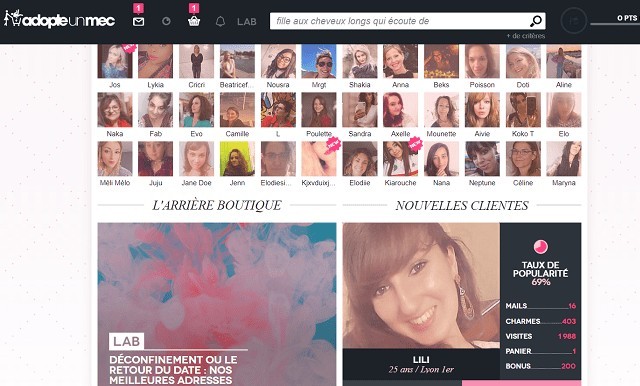This screenshot has height=386, width=640.
Task: Open Lykia's profile thumbnail
Action: pos(156,61)
